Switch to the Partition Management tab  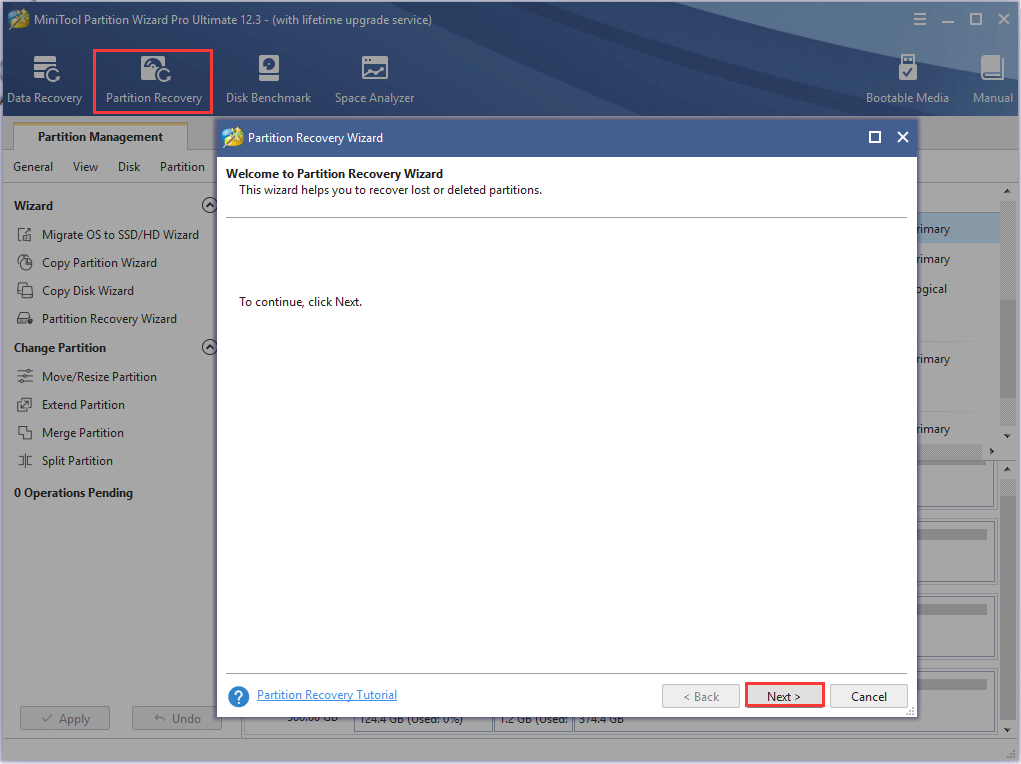coord(99,136)
